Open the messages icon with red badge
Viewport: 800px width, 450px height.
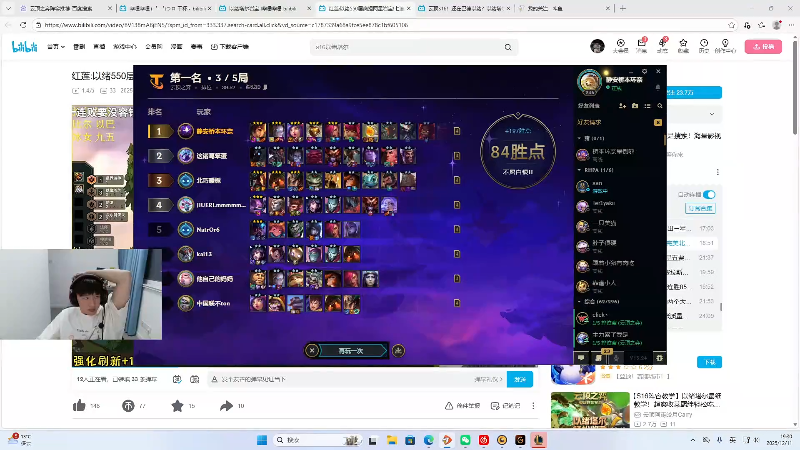coord(642,45)
